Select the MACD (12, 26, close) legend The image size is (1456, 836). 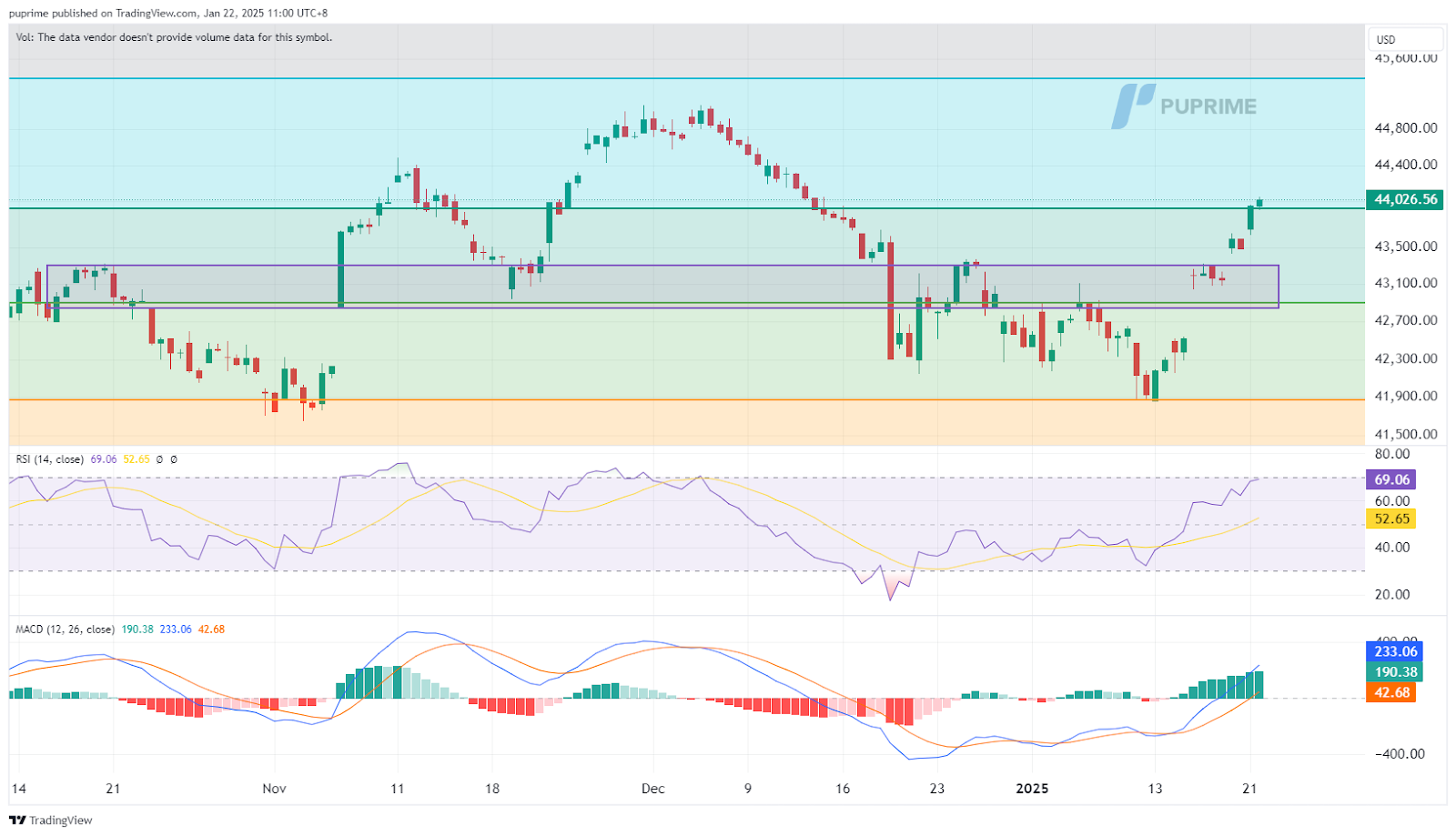pos(66,629)
